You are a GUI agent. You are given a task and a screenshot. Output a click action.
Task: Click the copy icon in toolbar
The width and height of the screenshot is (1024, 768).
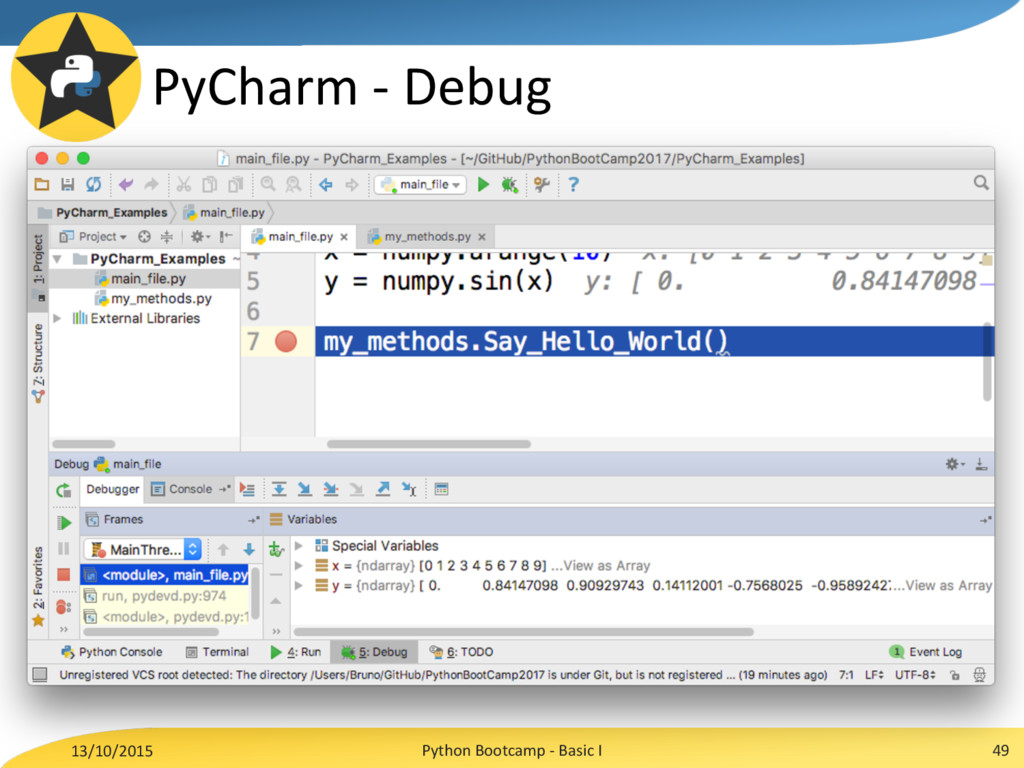(210, 185)
